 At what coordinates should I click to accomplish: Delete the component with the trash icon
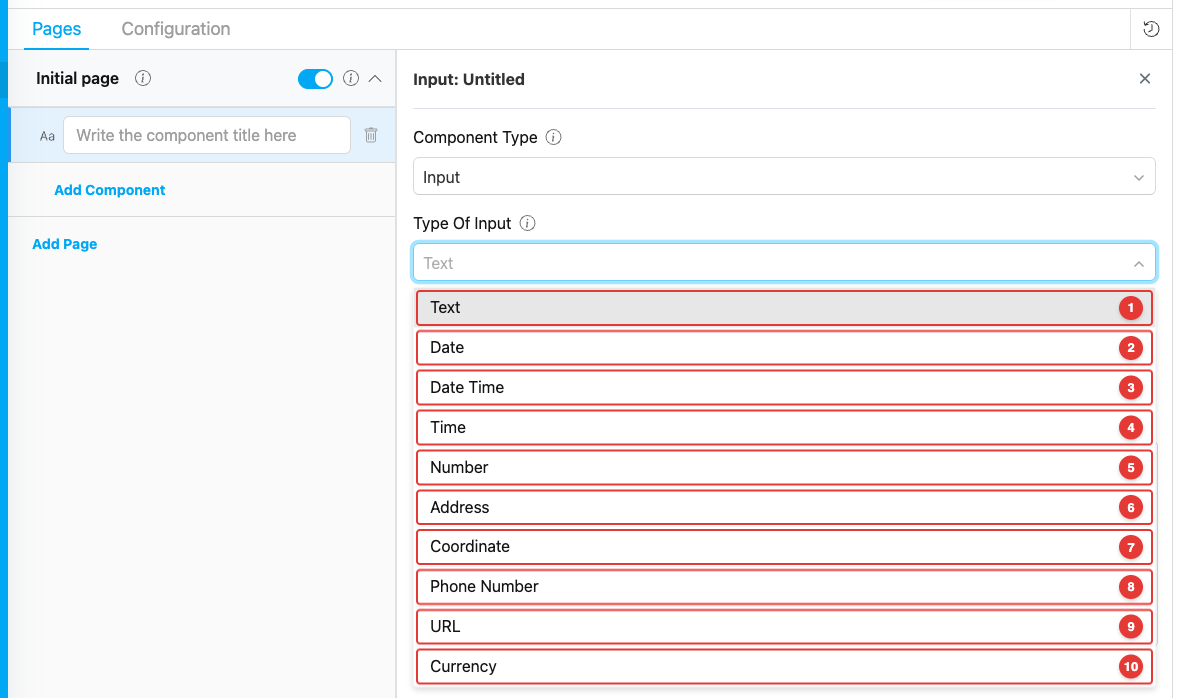(371, 135)
